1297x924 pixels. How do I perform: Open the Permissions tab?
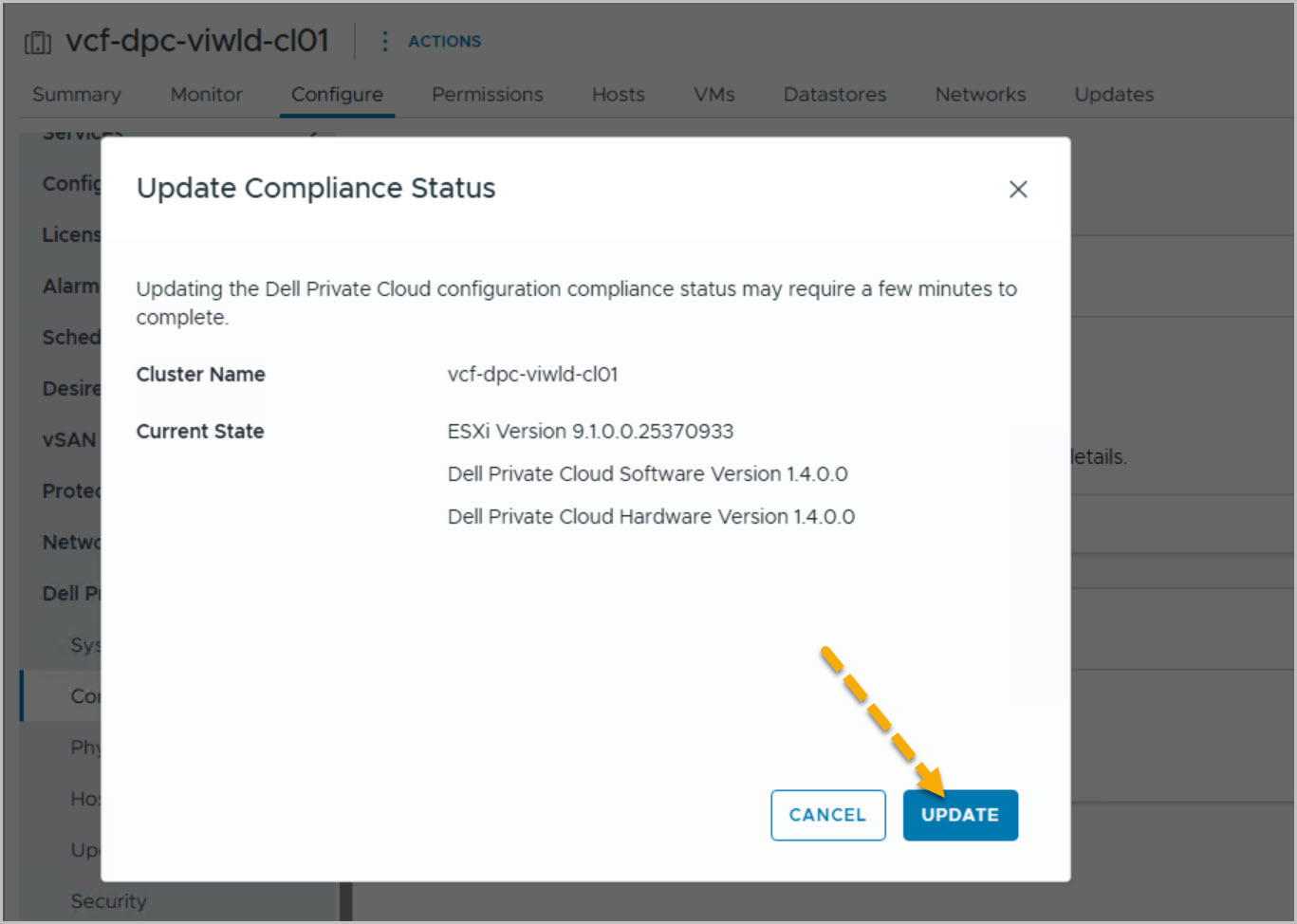point(488,95)
